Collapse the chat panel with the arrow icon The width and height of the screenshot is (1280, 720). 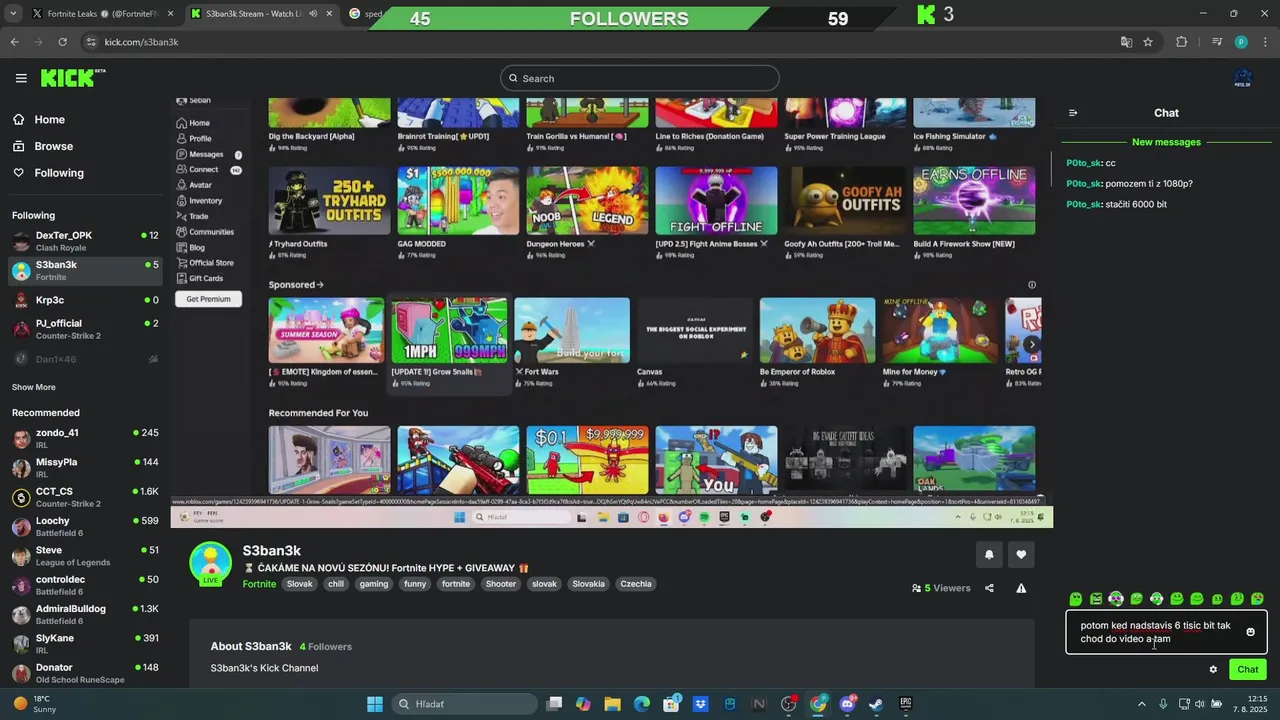coord(1073,113)
